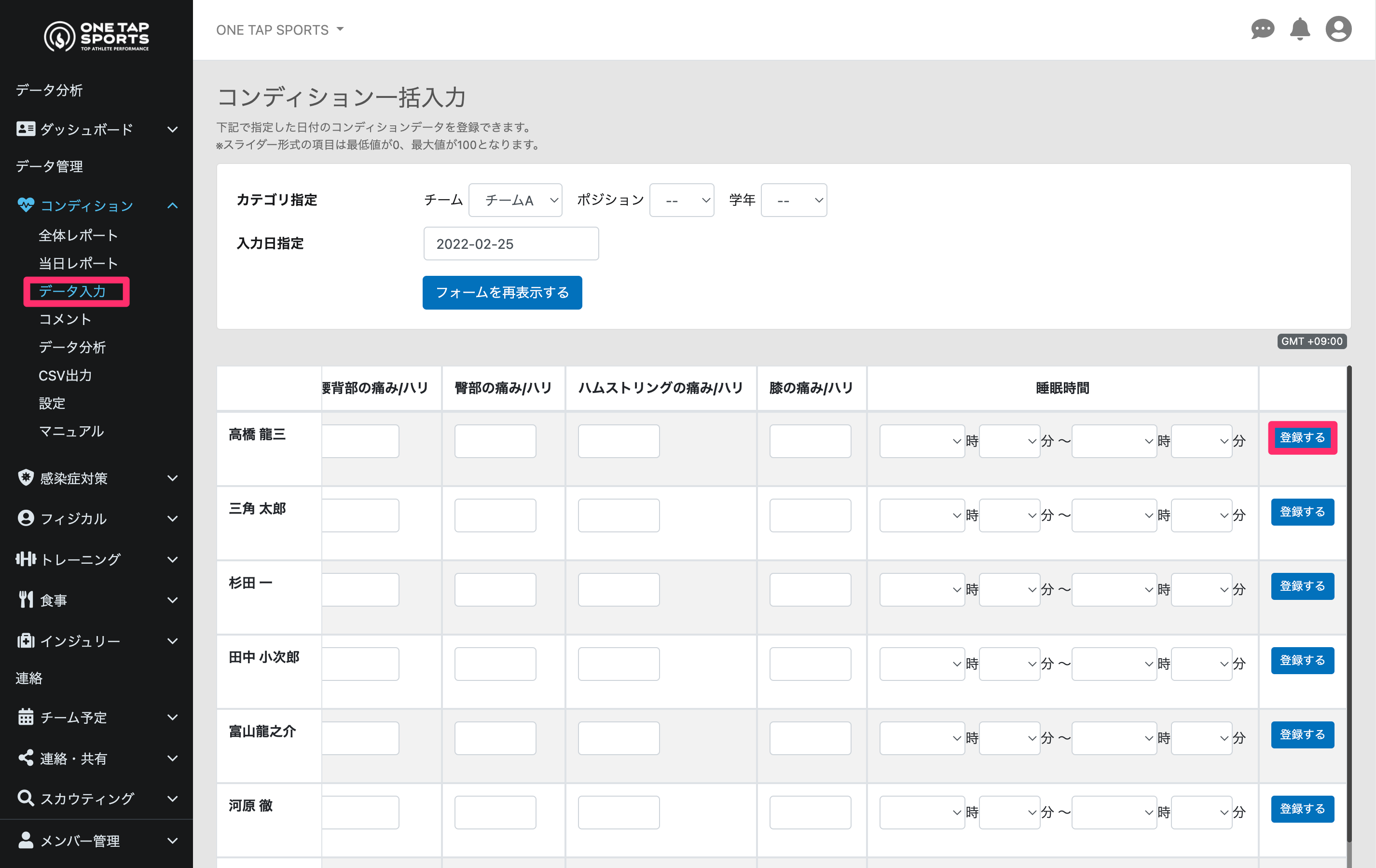Go to 全体レポート in sidebar
The image size is (1376, 868).
click(78, 235)
